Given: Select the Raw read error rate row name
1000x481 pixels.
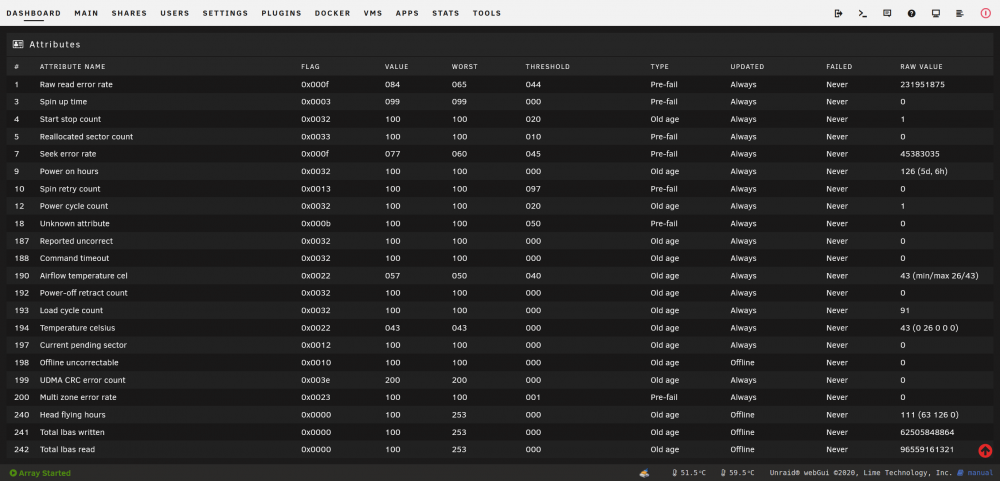Looking at the screenshot, I should tap(76, 84).
